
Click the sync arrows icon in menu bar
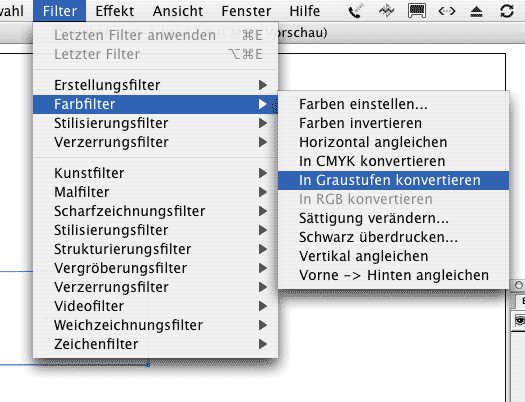click(507, 11)
